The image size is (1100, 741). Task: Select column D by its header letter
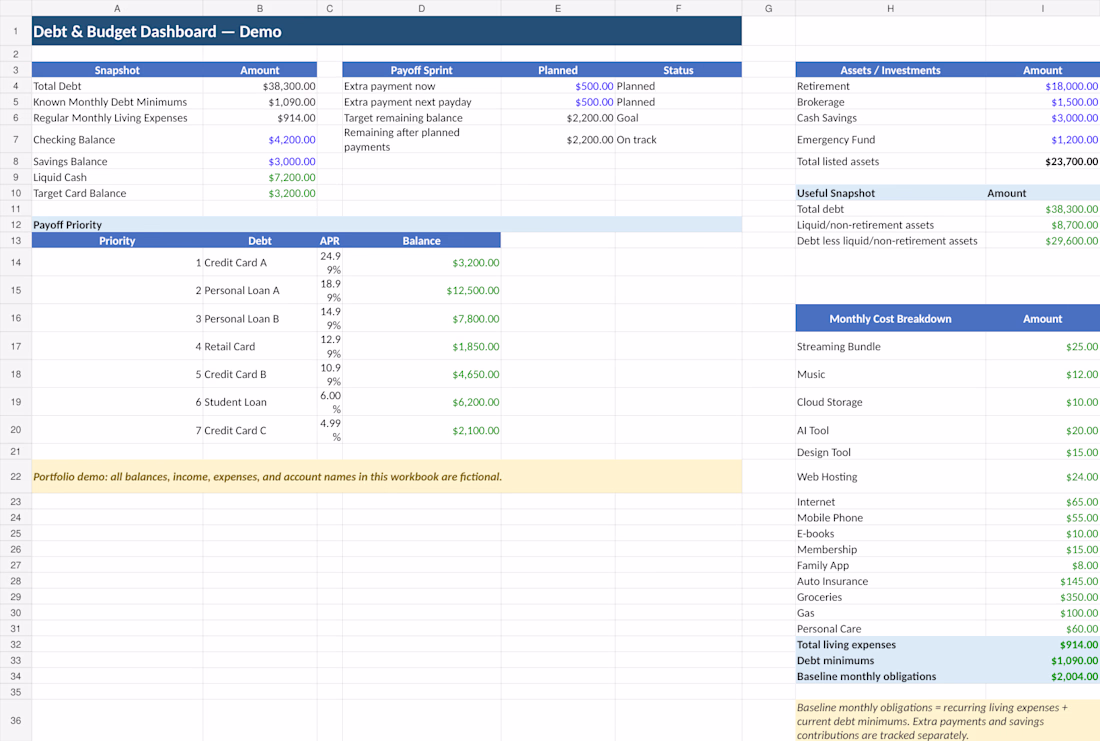422,8
